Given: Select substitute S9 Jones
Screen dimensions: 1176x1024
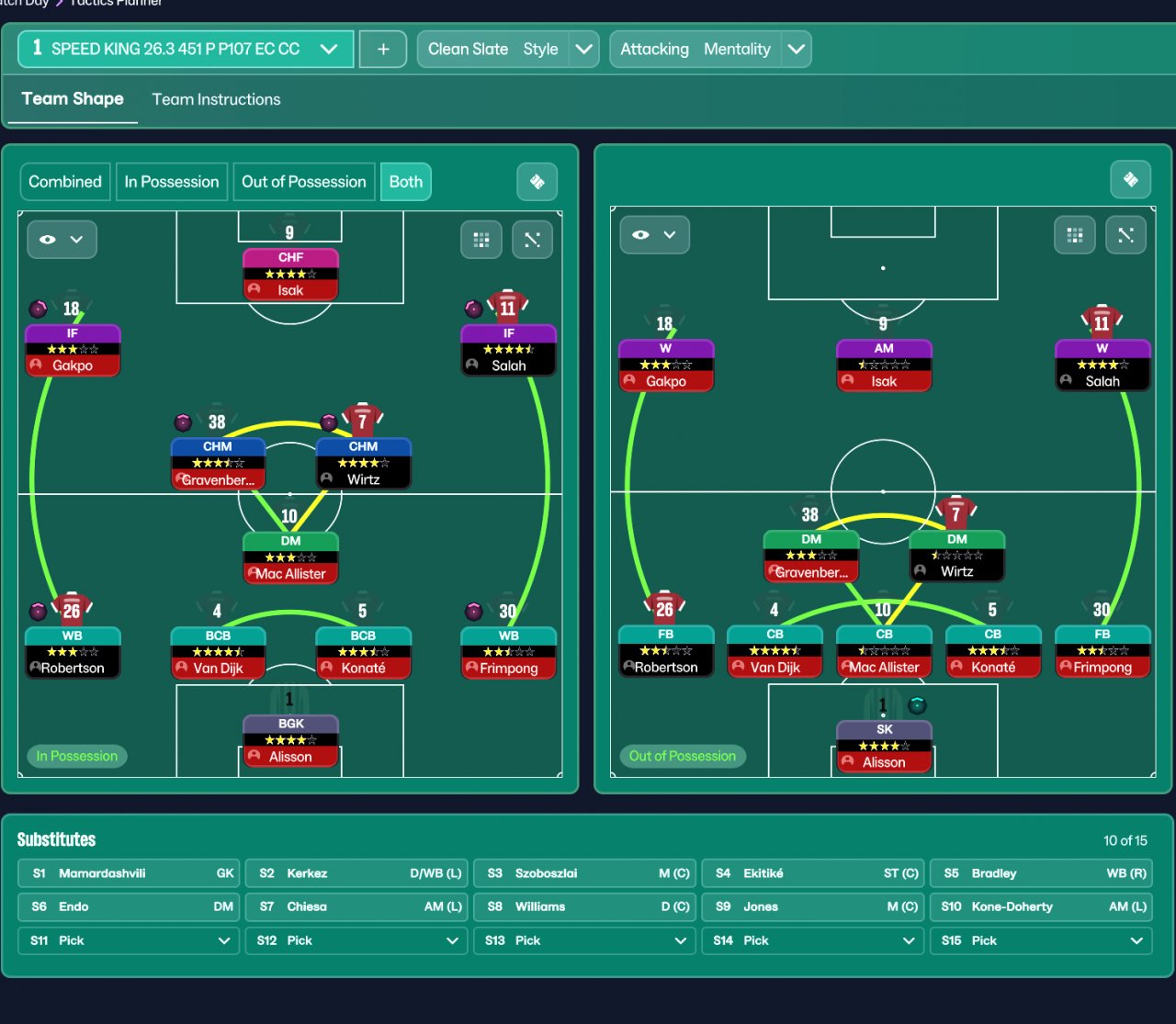Looking at the screenshot, I should point(813,906).
